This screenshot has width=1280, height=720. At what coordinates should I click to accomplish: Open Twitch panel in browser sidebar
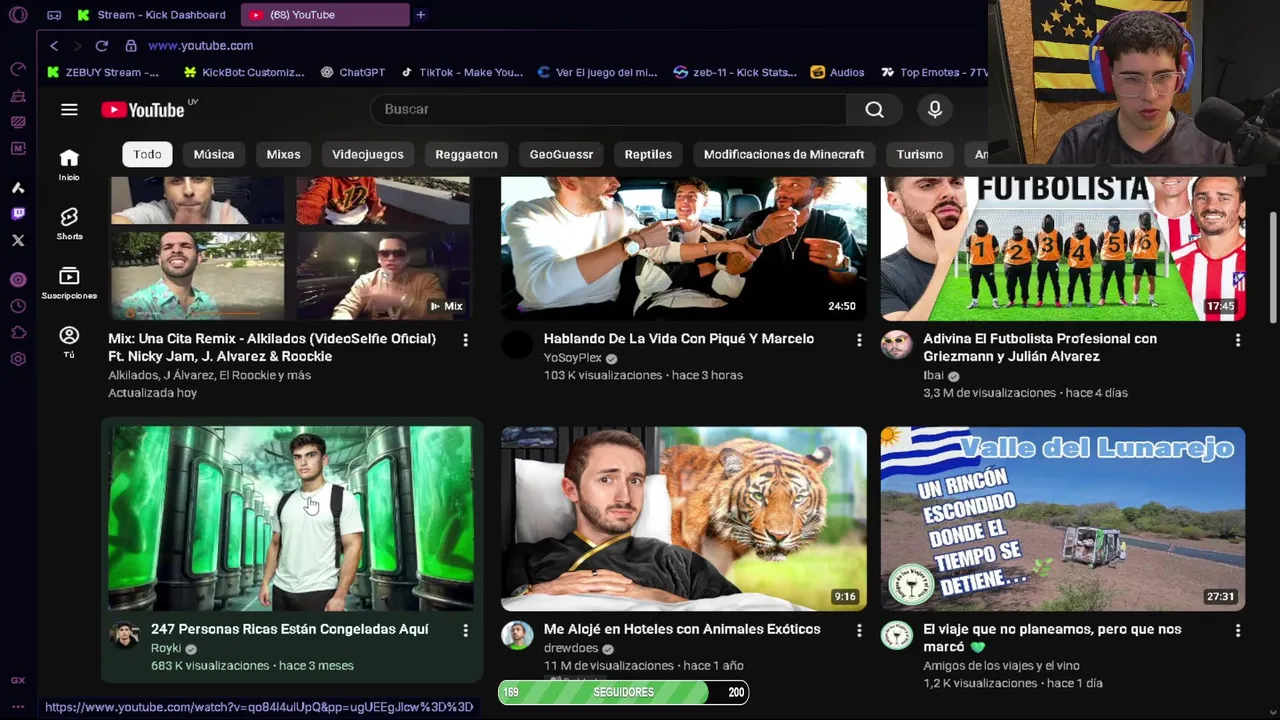[x=18, y=214]
